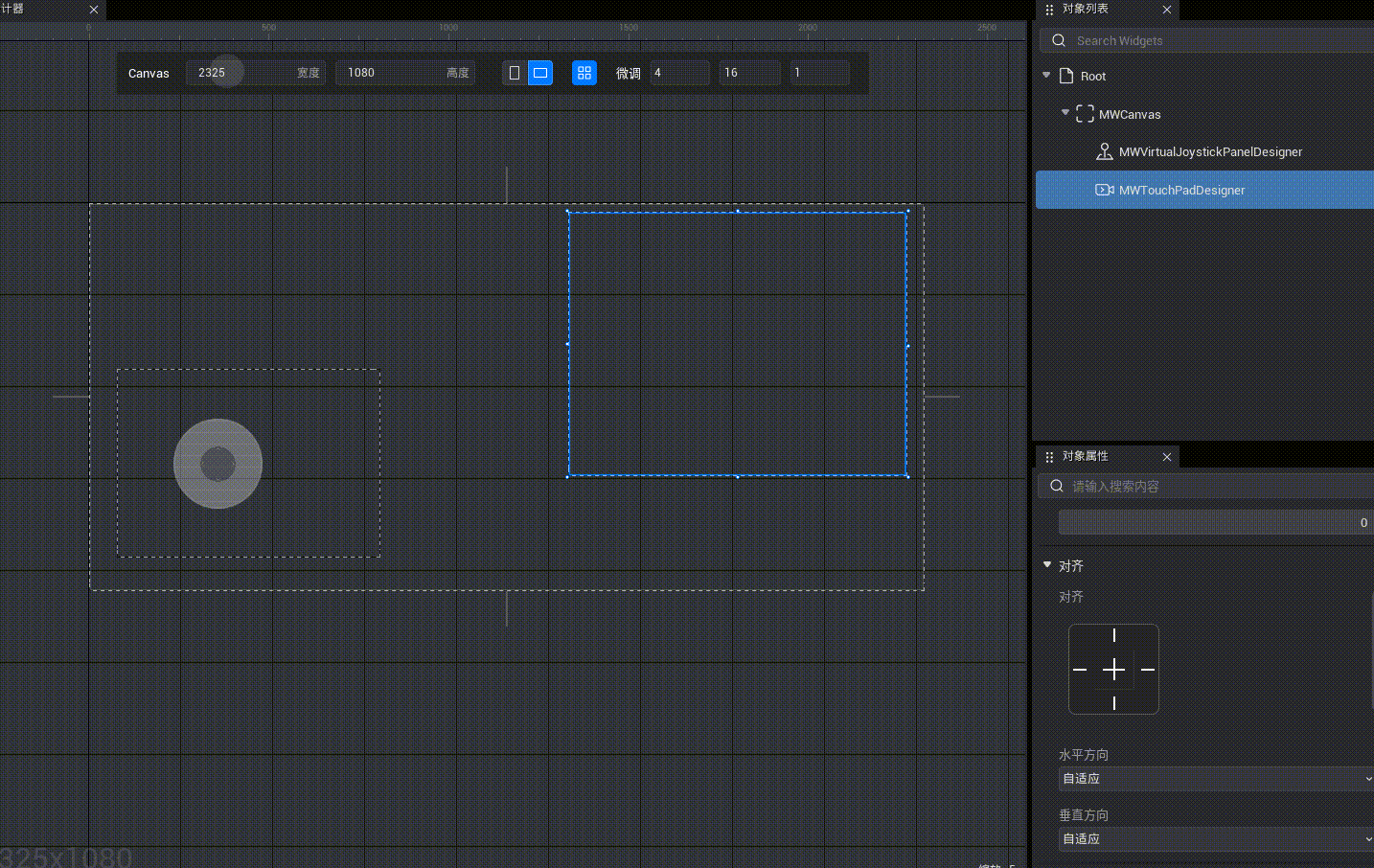1374x868 pixels.
Task: Click the drag grip icon of 对象属性 panel
Action: tap(1049, 457)
